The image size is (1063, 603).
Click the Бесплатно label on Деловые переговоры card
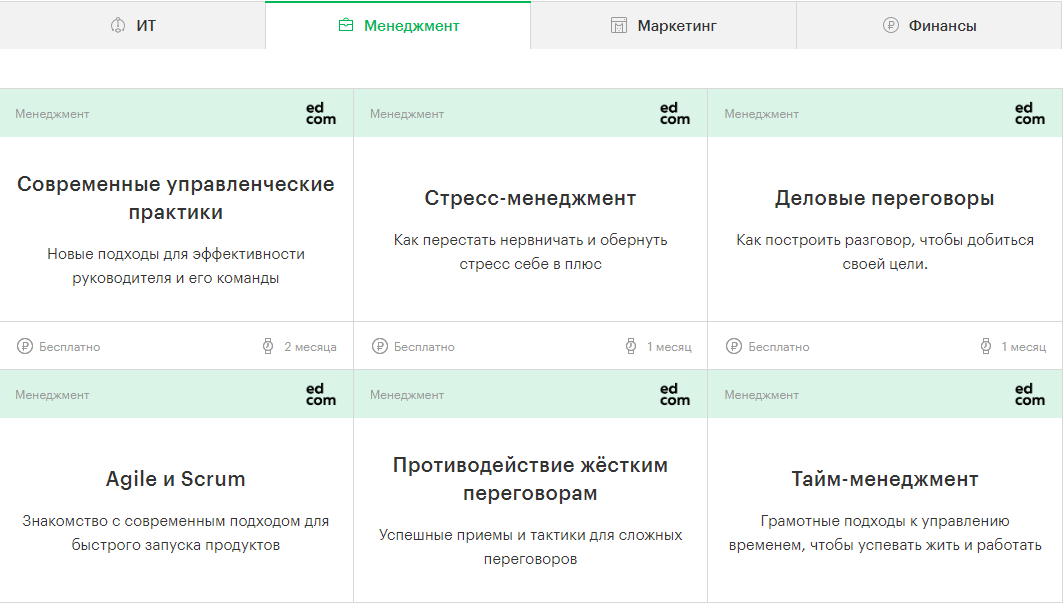(x=778, y=347)
